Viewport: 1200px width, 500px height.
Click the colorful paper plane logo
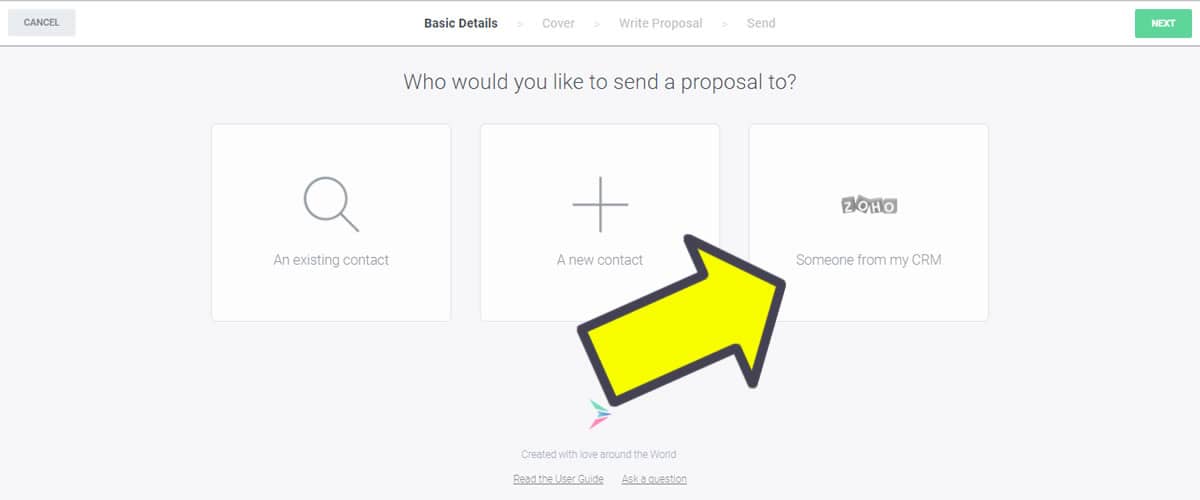[599, 413]
